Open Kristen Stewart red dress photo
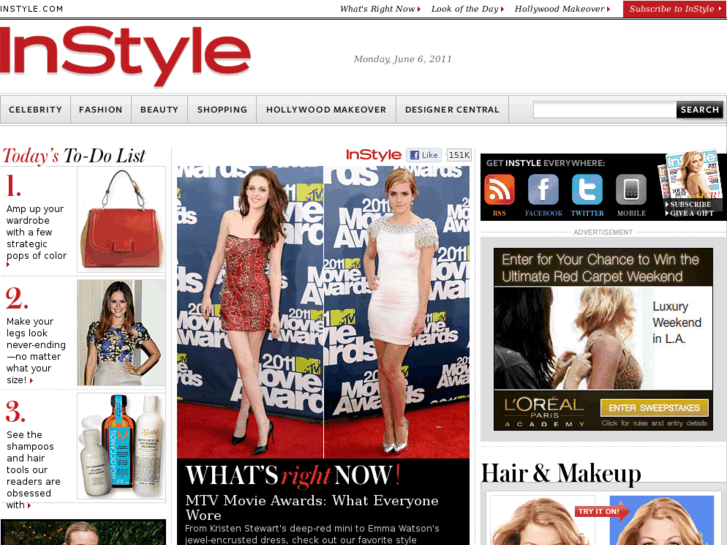 pyautogui.click(x=250, y=312)
